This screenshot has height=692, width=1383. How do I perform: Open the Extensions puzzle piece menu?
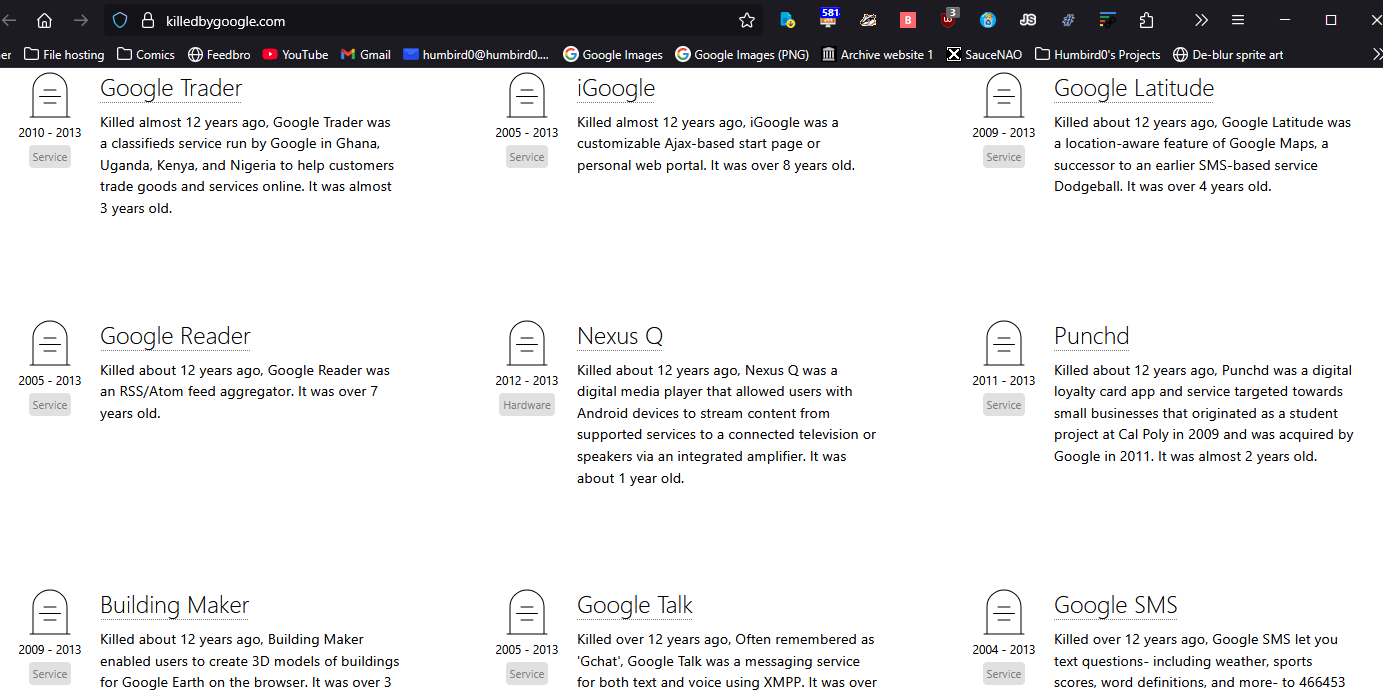(x=1147, y=20)
